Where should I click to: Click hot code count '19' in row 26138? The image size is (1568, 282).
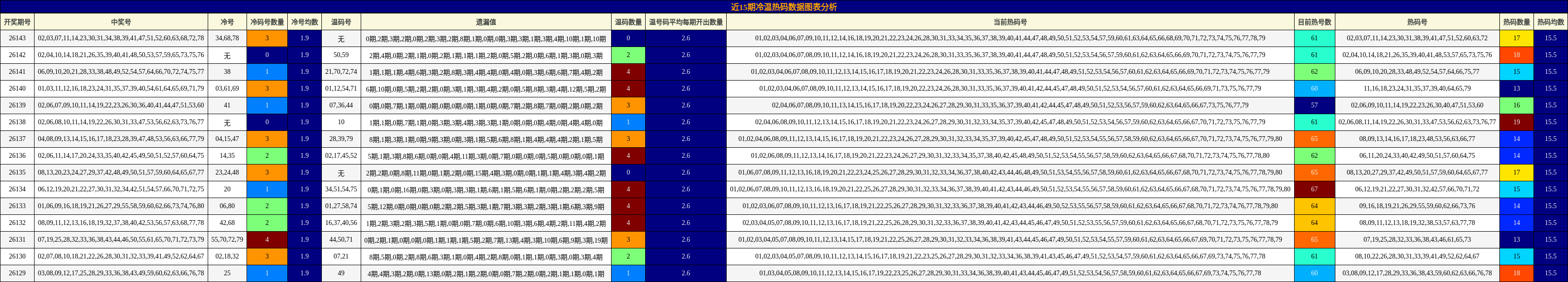[1516, 122]
